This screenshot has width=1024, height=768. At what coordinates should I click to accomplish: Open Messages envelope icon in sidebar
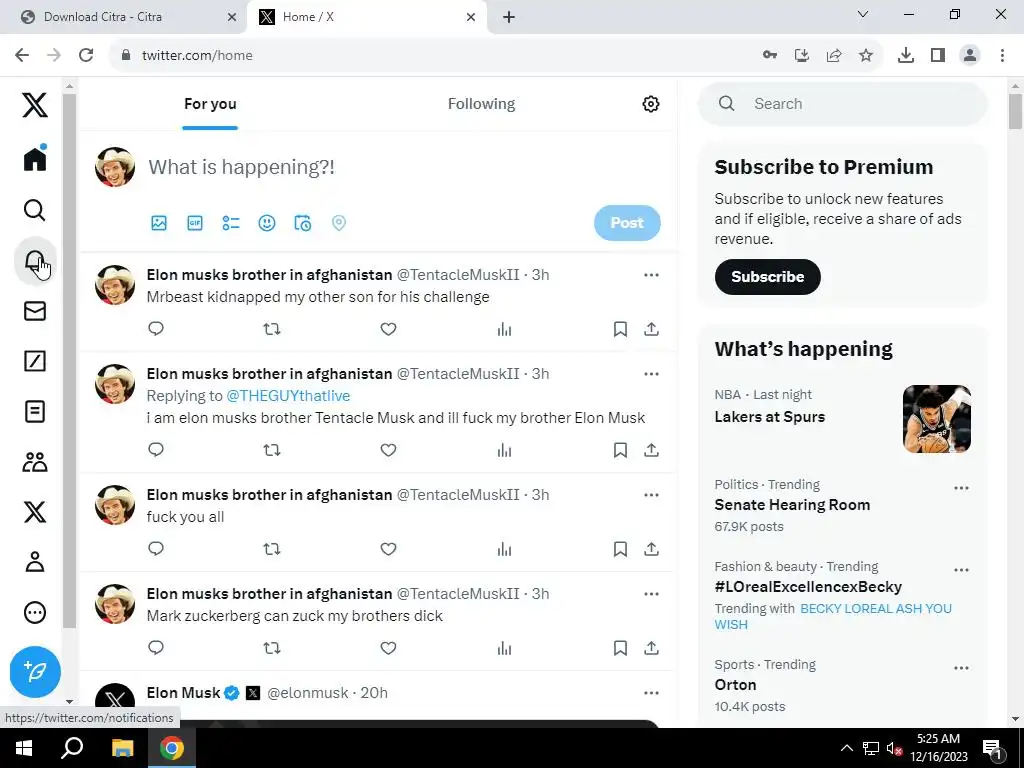click(x=35, y=311)
